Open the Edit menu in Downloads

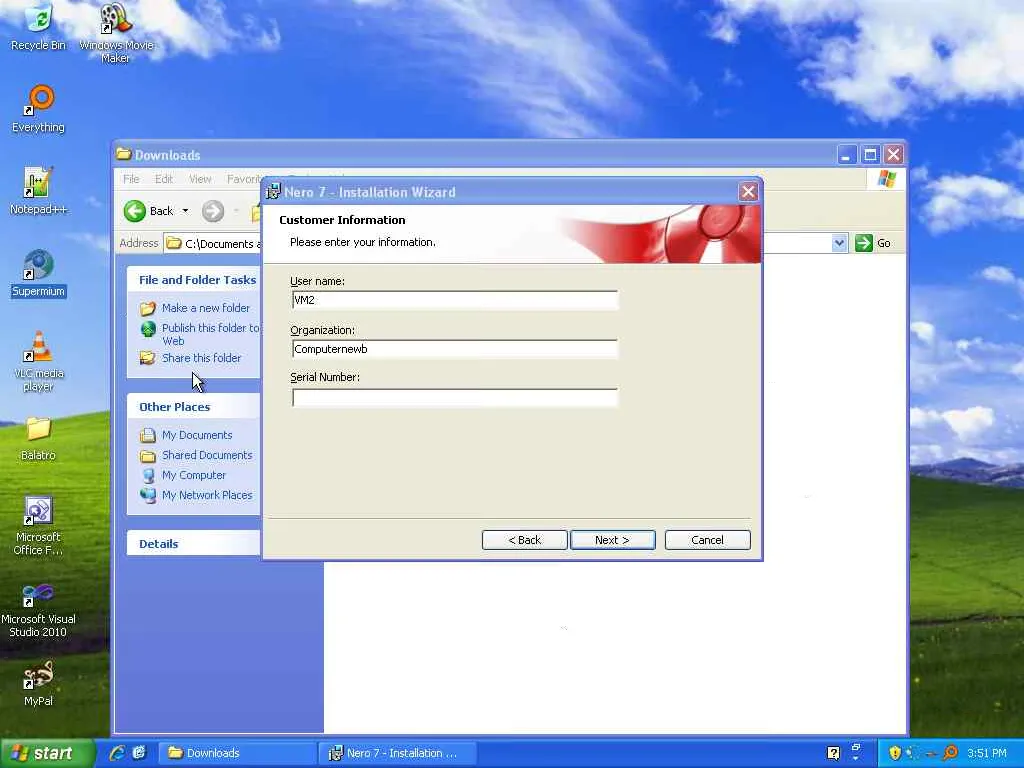pyautogui.click(x=163, y=179)
